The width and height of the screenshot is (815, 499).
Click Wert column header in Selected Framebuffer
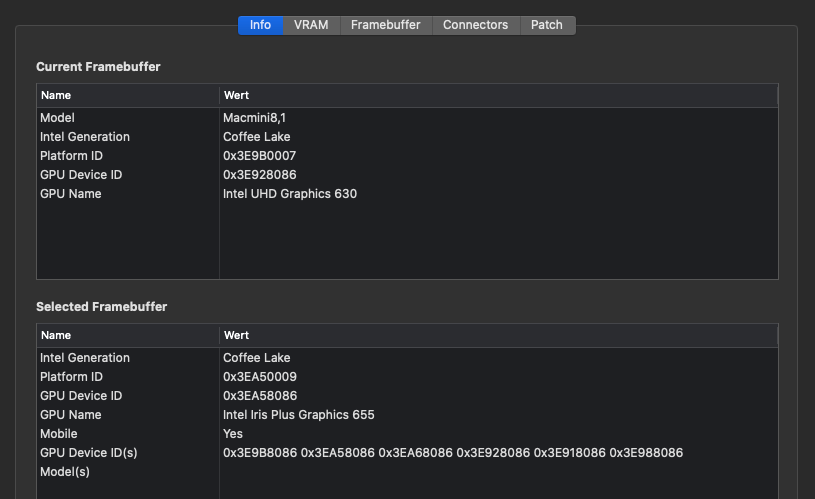(498, 336)
